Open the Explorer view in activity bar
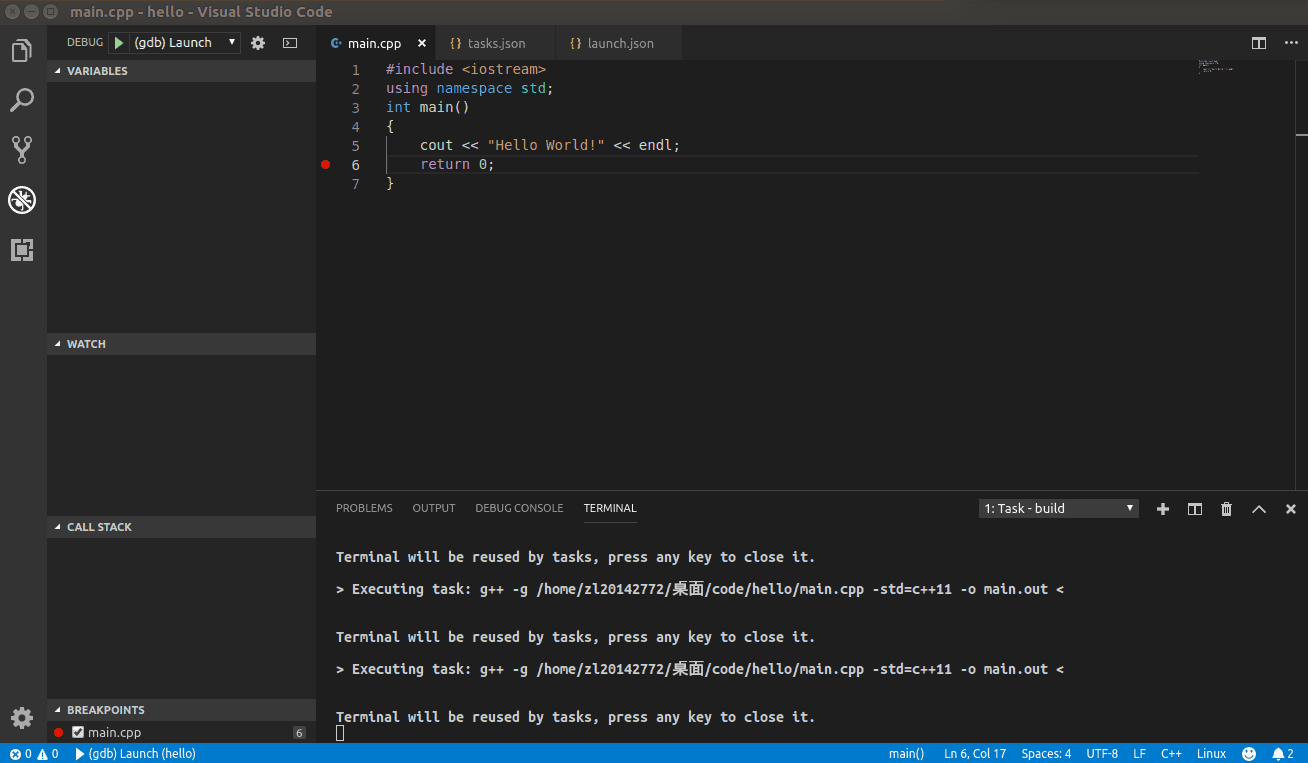 (22, 51)
